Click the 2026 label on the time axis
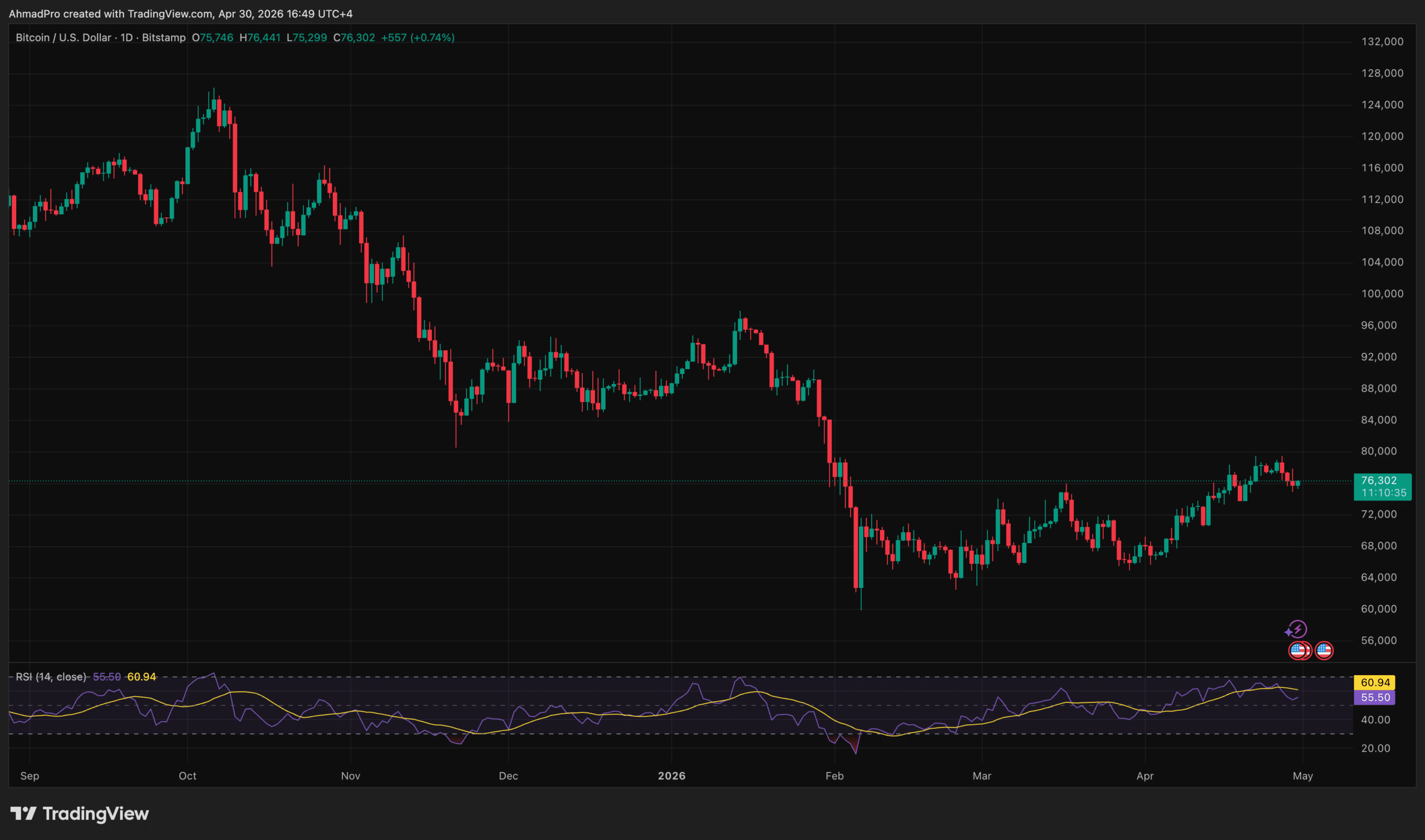This screenshot has width=1425, height=840. [673, 776]
